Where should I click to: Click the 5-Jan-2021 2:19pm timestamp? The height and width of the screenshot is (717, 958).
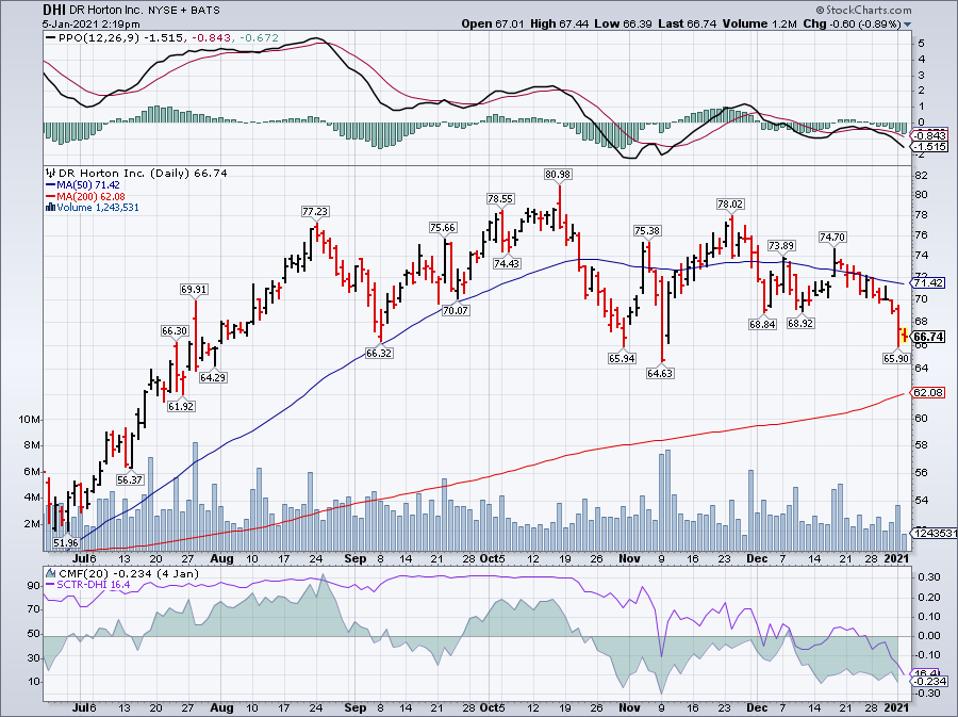[91, 24]
